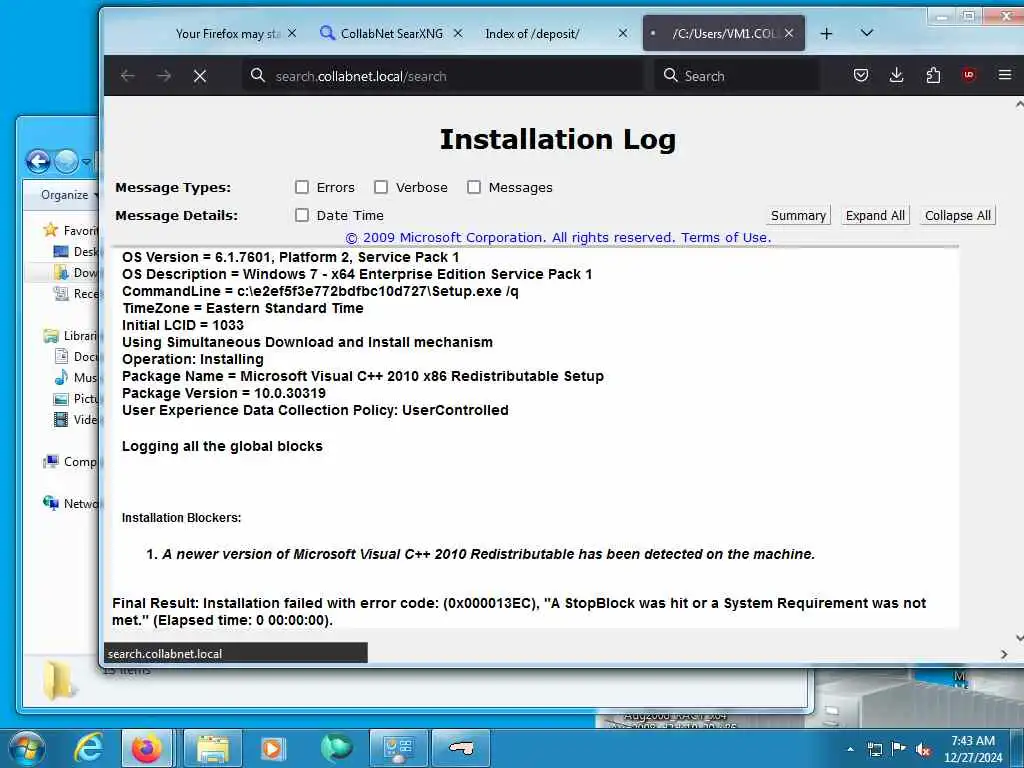Select Computer in Explorer sidebar

pyautogui.click(x=71, y=462)
